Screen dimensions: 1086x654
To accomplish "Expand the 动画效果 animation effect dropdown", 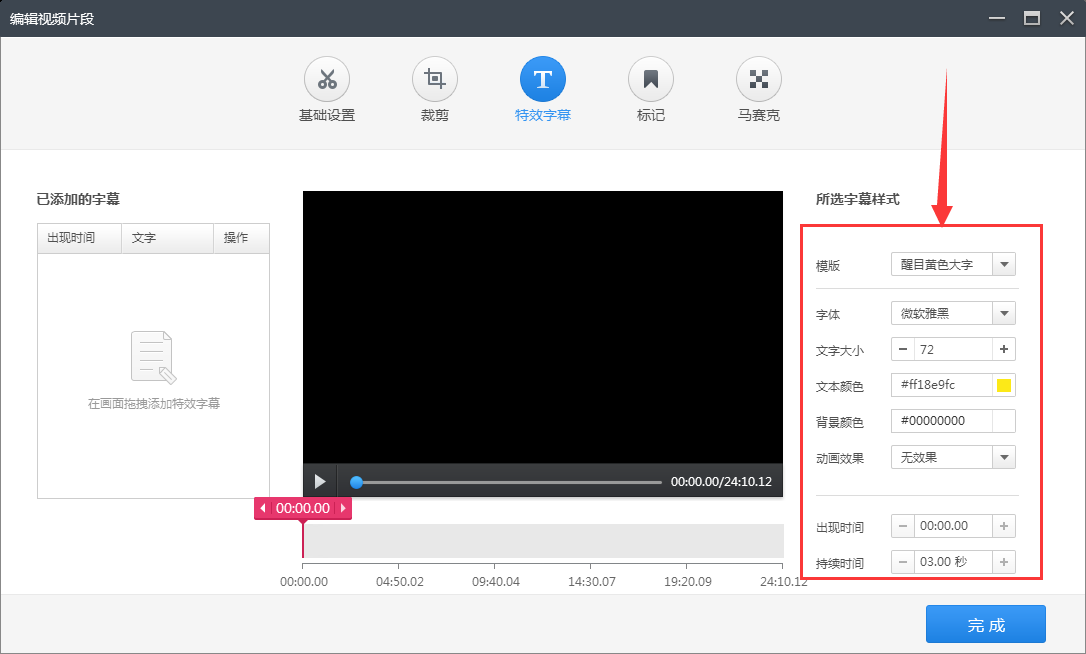I will [1004, 457].
